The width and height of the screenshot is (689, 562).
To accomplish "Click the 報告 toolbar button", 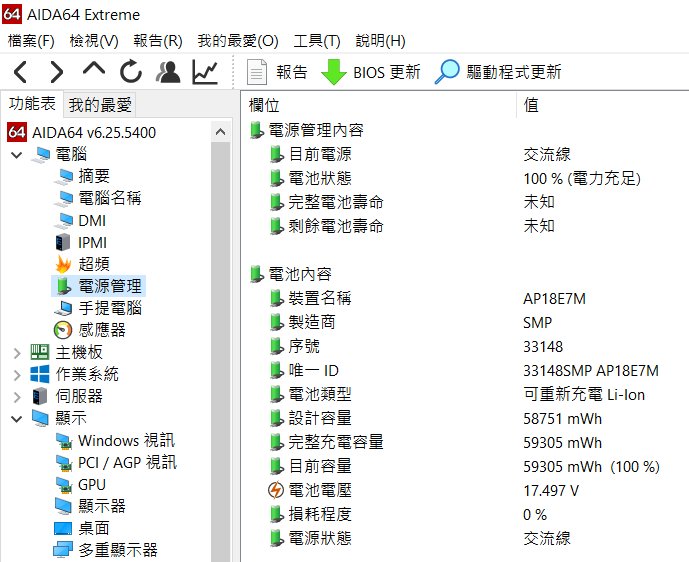I will (277, 72).
